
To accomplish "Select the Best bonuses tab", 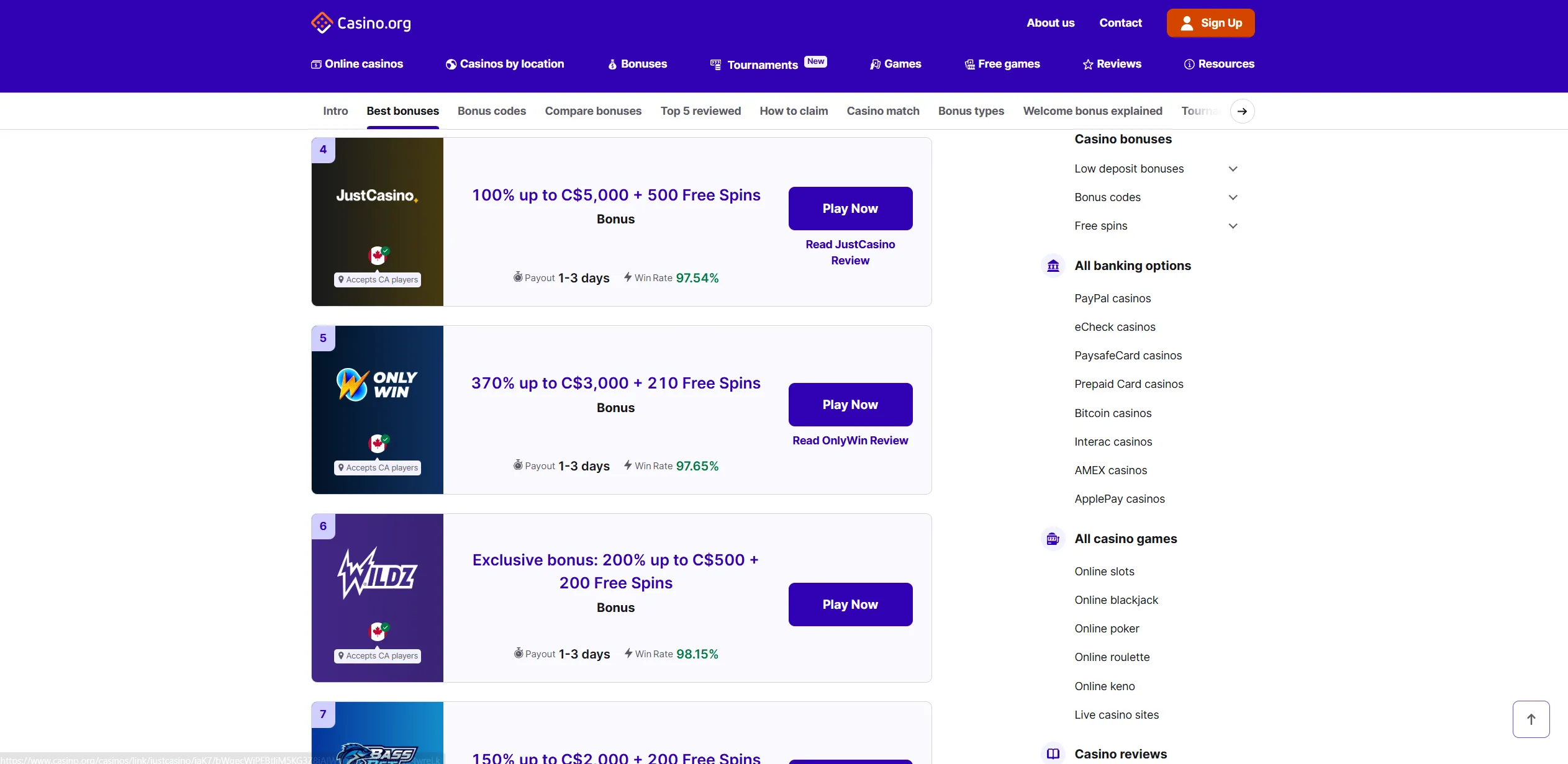I will pos(402,111).
